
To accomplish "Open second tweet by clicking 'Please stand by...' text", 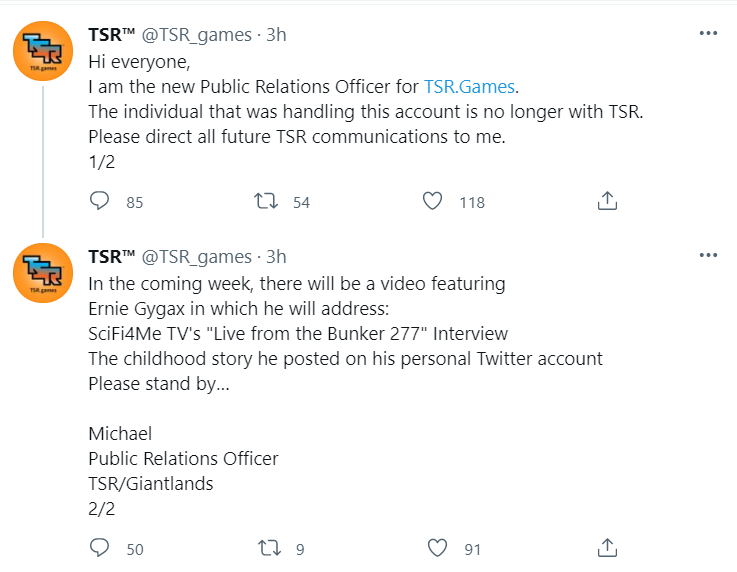I will point(158,383).
